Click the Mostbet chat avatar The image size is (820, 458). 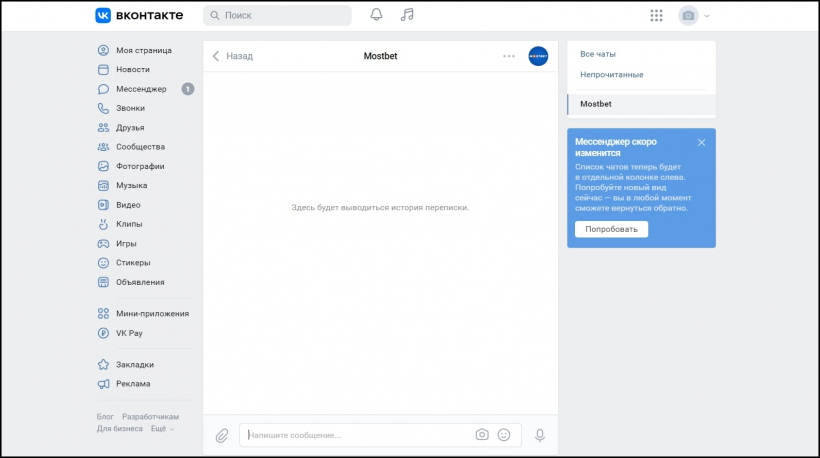[x=538, y=56]
